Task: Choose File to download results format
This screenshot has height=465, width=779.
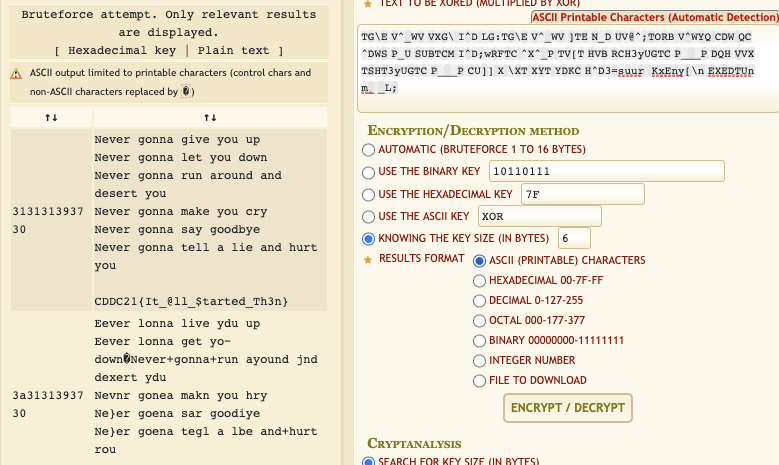Action: [479, 381]
